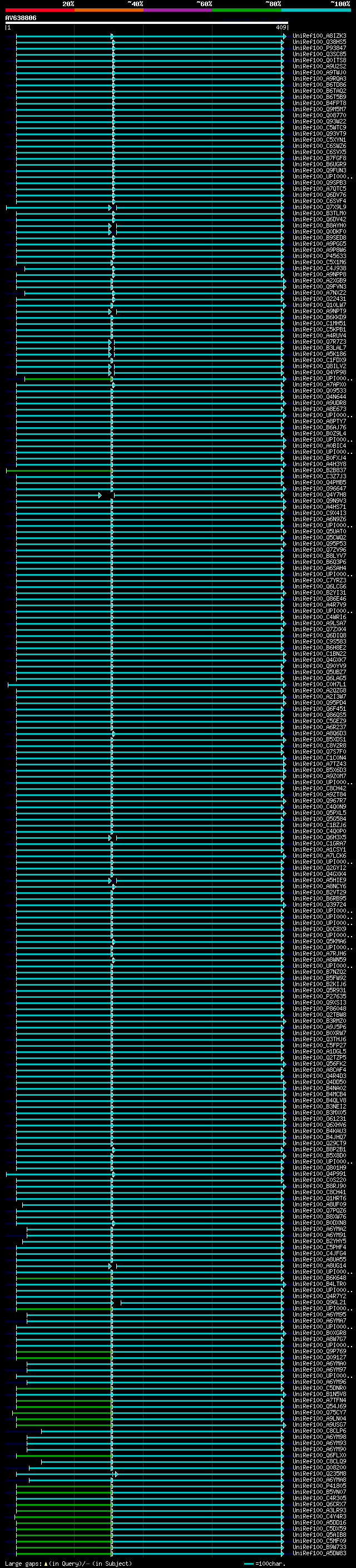Select hit UniRef100_B7FGF8

click(x=319, y=159)
